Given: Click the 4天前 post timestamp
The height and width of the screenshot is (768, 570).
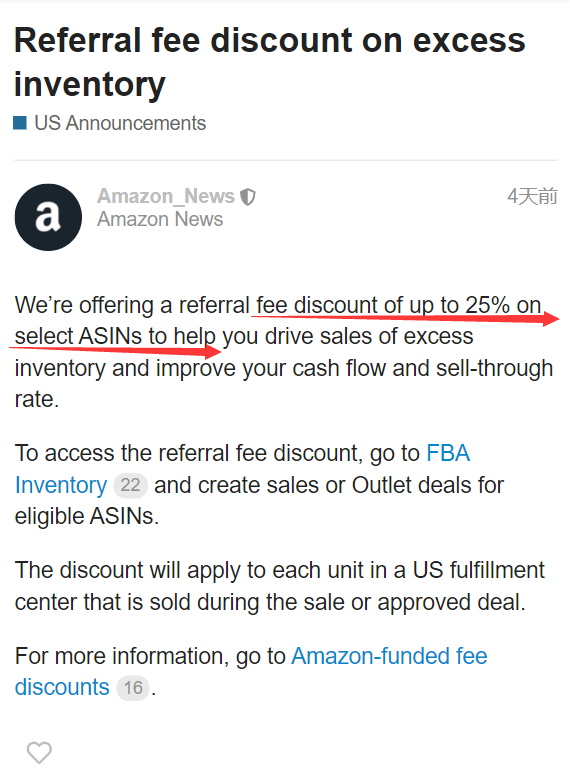Looking at the screenshot, I should point(532,196).
